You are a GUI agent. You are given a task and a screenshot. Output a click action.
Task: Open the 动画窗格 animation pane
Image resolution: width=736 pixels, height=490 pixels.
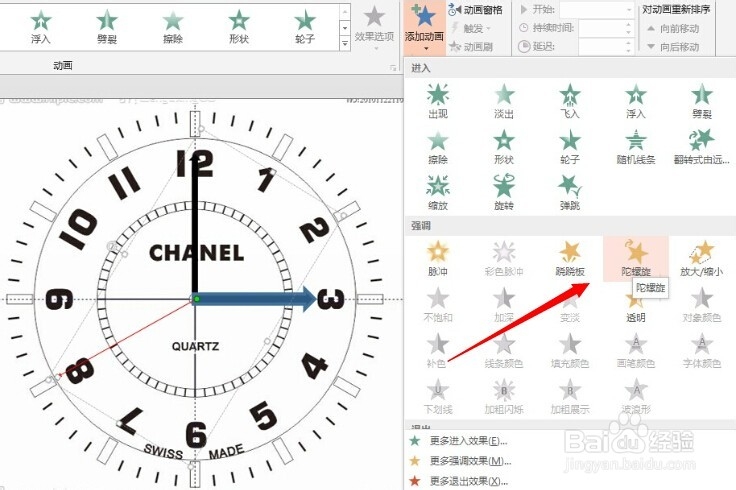(475, 9)
